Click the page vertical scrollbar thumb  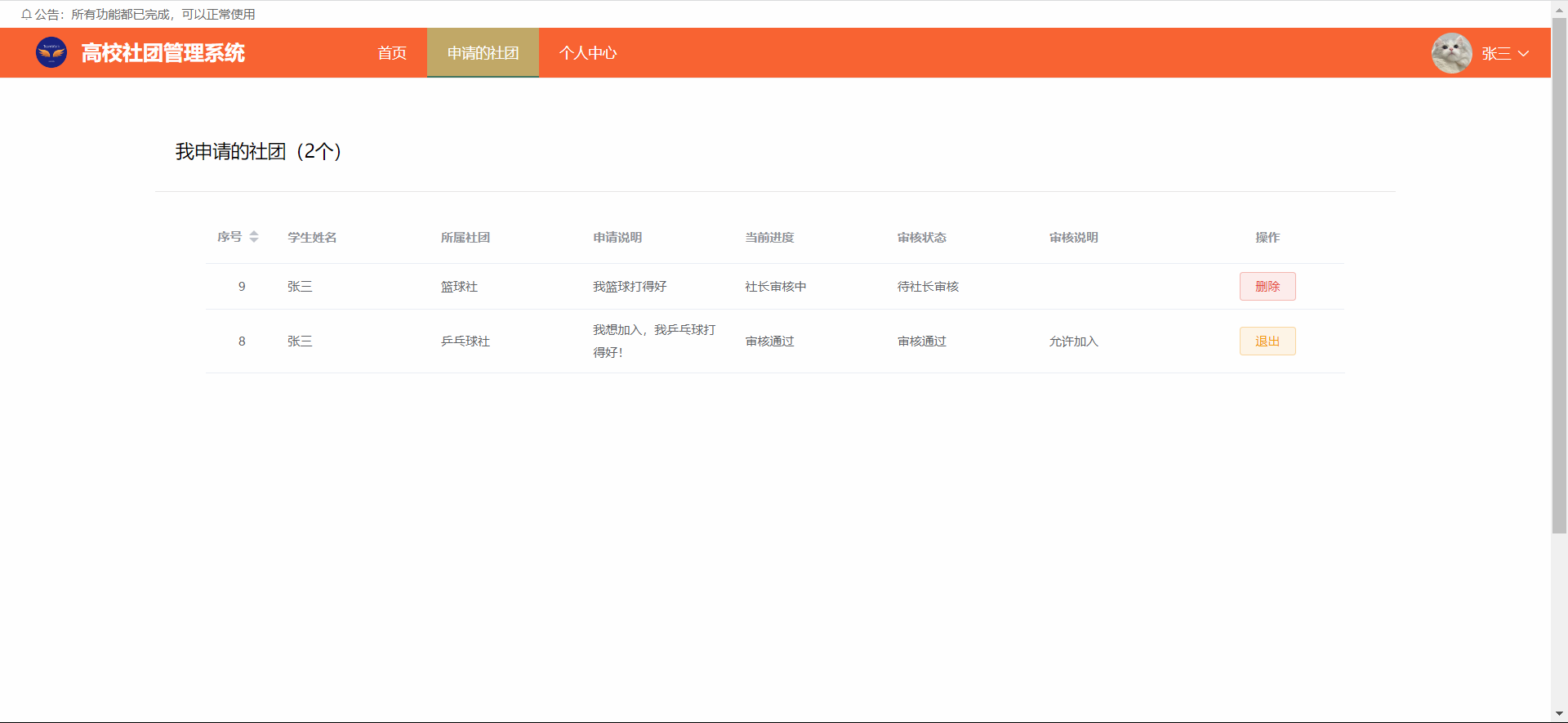coord(1559,275)
